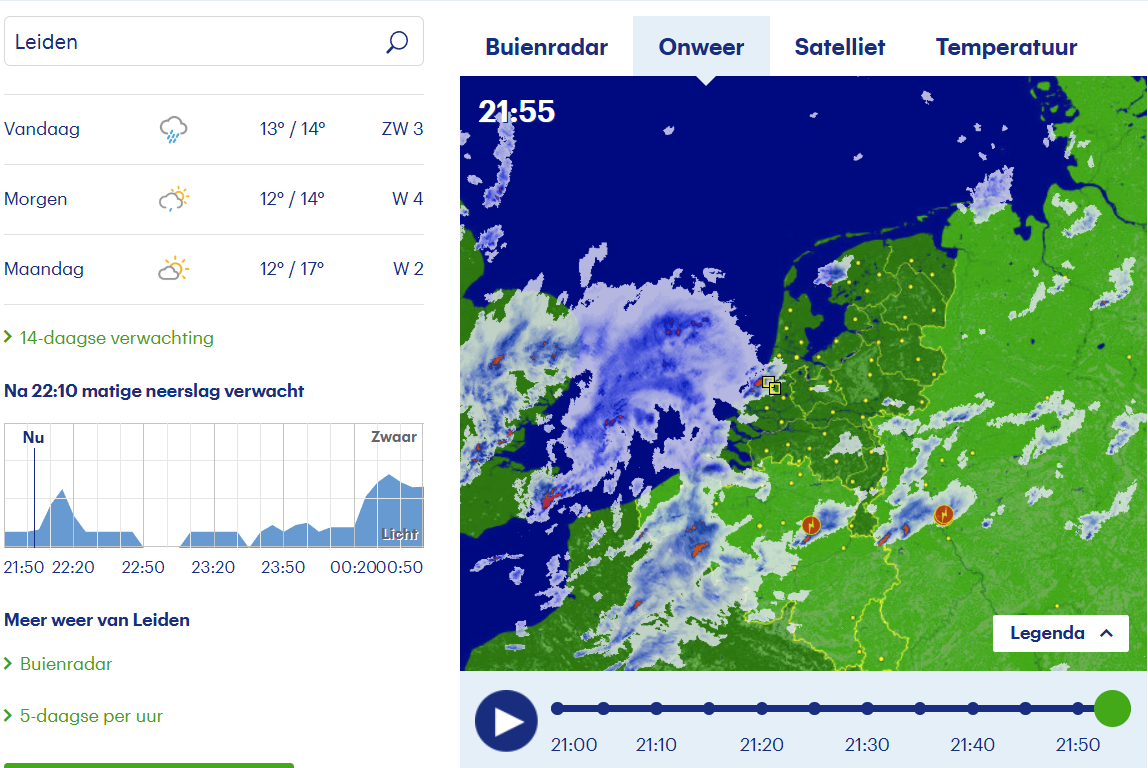Screen dimensions: 1148x768
Task: Click the precipitation graph
Action: click(x=214, y=485)
